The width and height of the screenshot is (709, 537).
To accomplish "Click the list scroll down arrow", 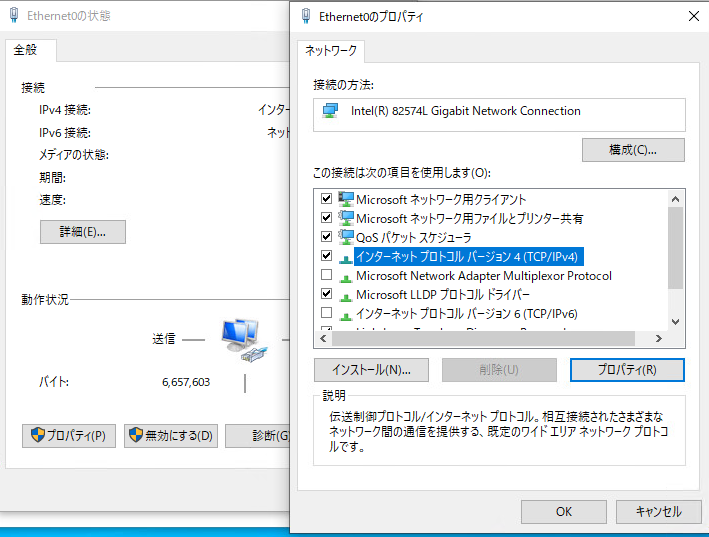I will click(x=676, y=322).
